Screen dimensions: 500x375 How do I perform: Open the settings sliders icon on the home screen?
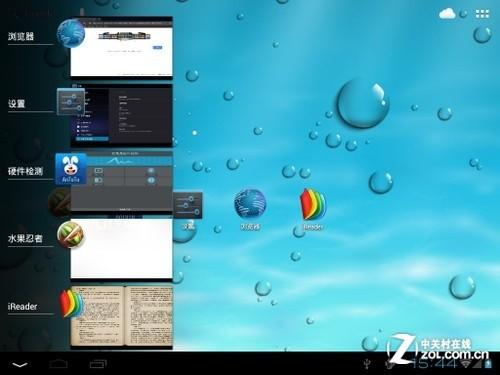(188, 205)
